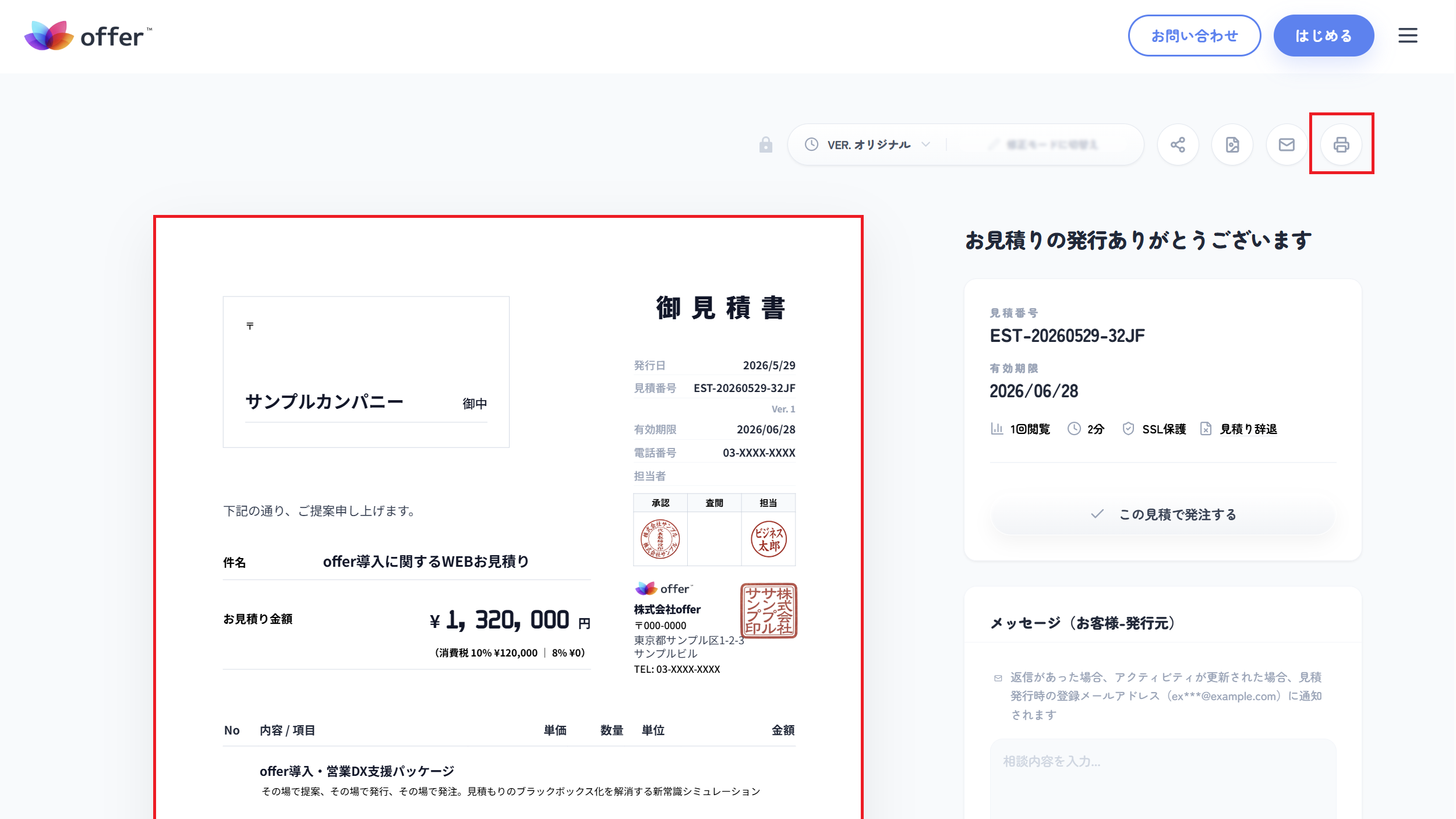
Task: Click the 電話番号 03-XXXX-XXXX value
Action: tap(759, 453)
